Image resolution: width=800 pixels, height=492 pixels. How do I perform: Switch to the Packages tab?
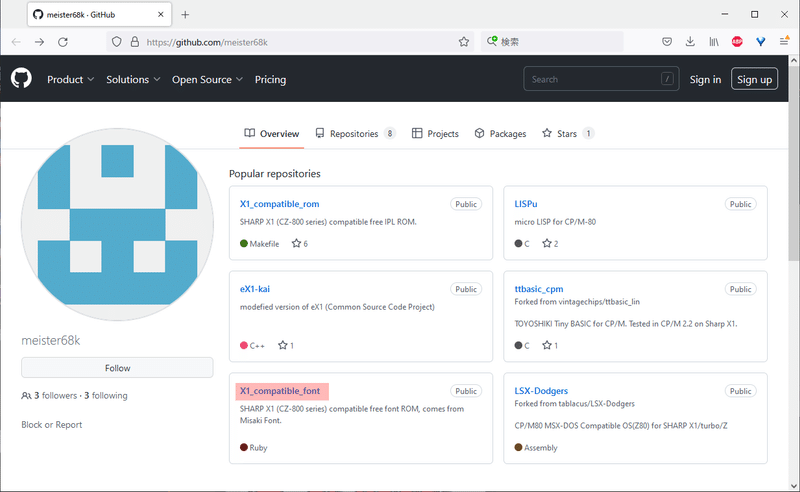[x=501, y=134]
